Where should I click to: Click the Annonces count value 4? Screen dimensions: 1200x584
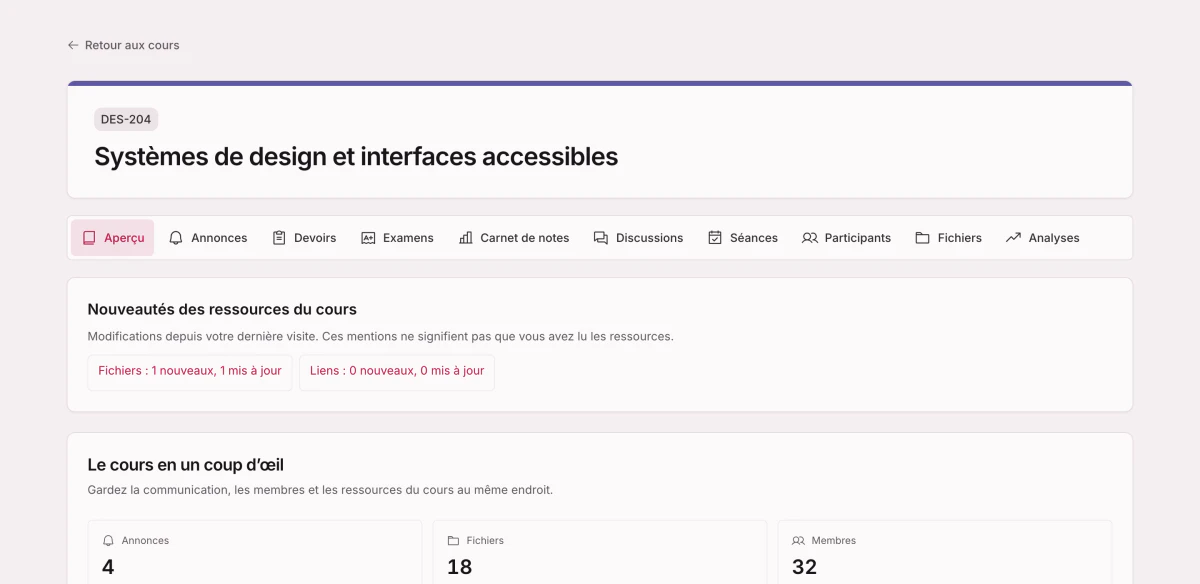[108, 567]
